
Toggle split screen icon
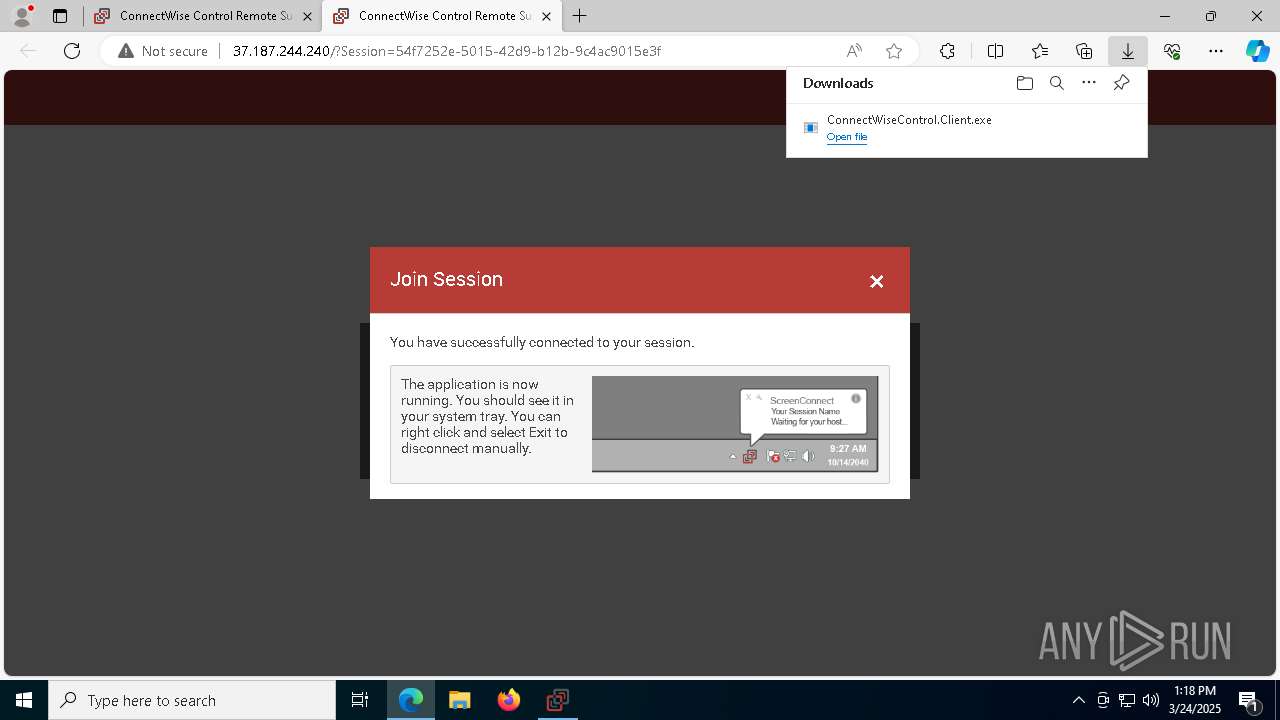(995, 51)
